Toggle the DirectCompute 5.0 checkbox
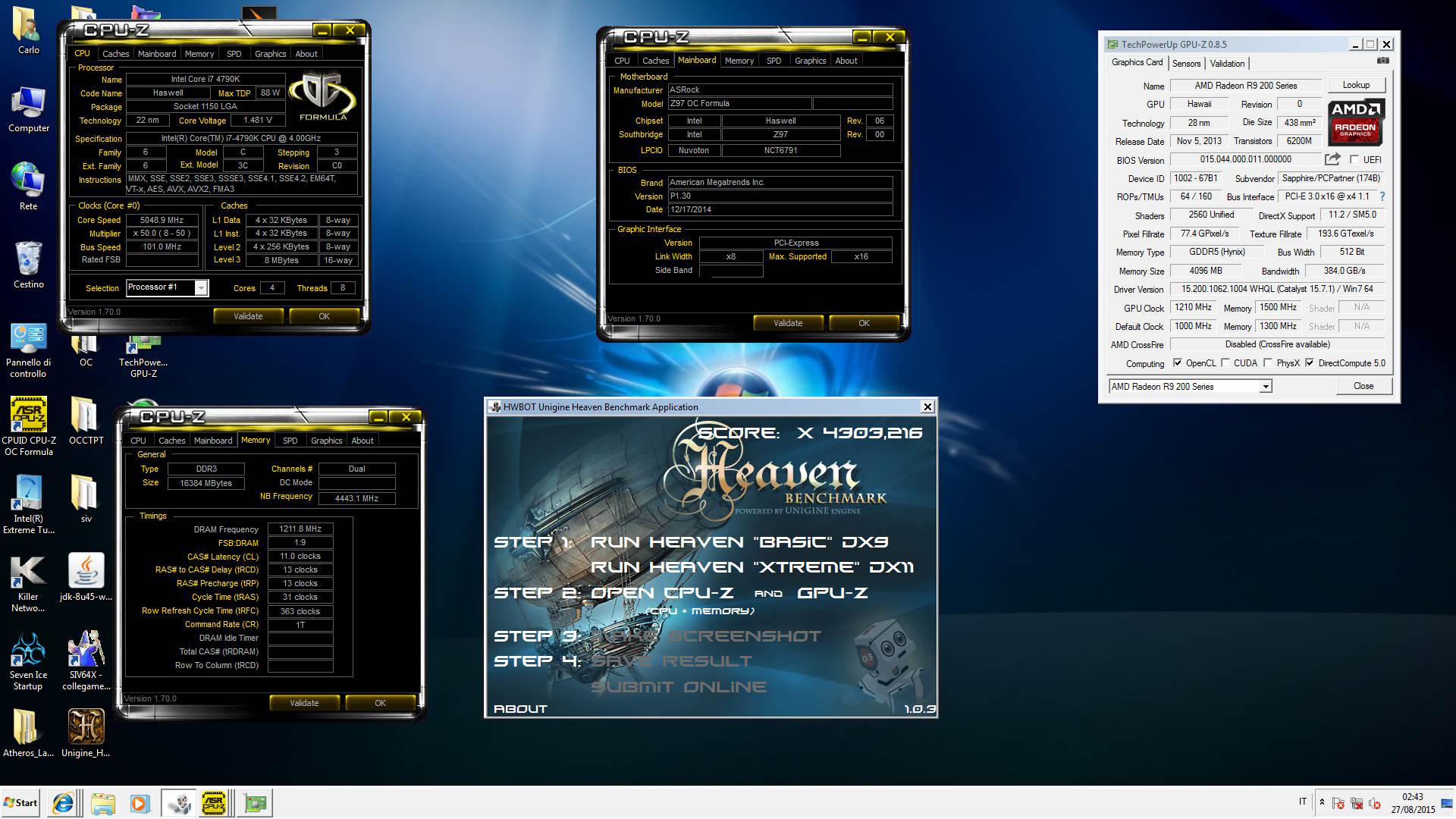1456x819 pixels. click(1310, 363)
